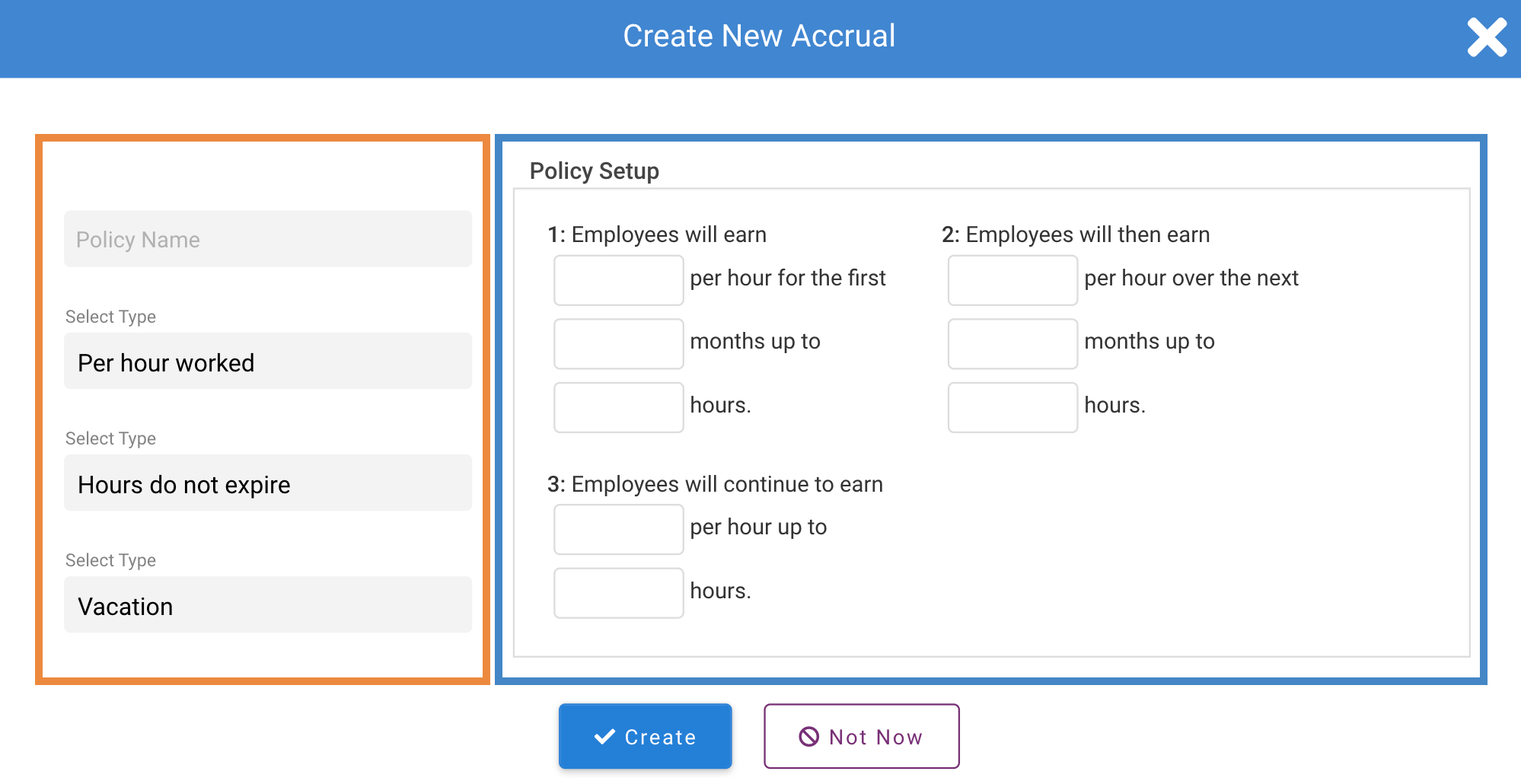1521x784 pixels.
Task: Focus step 2 'per hour over the next' box
Action: 1012,280
